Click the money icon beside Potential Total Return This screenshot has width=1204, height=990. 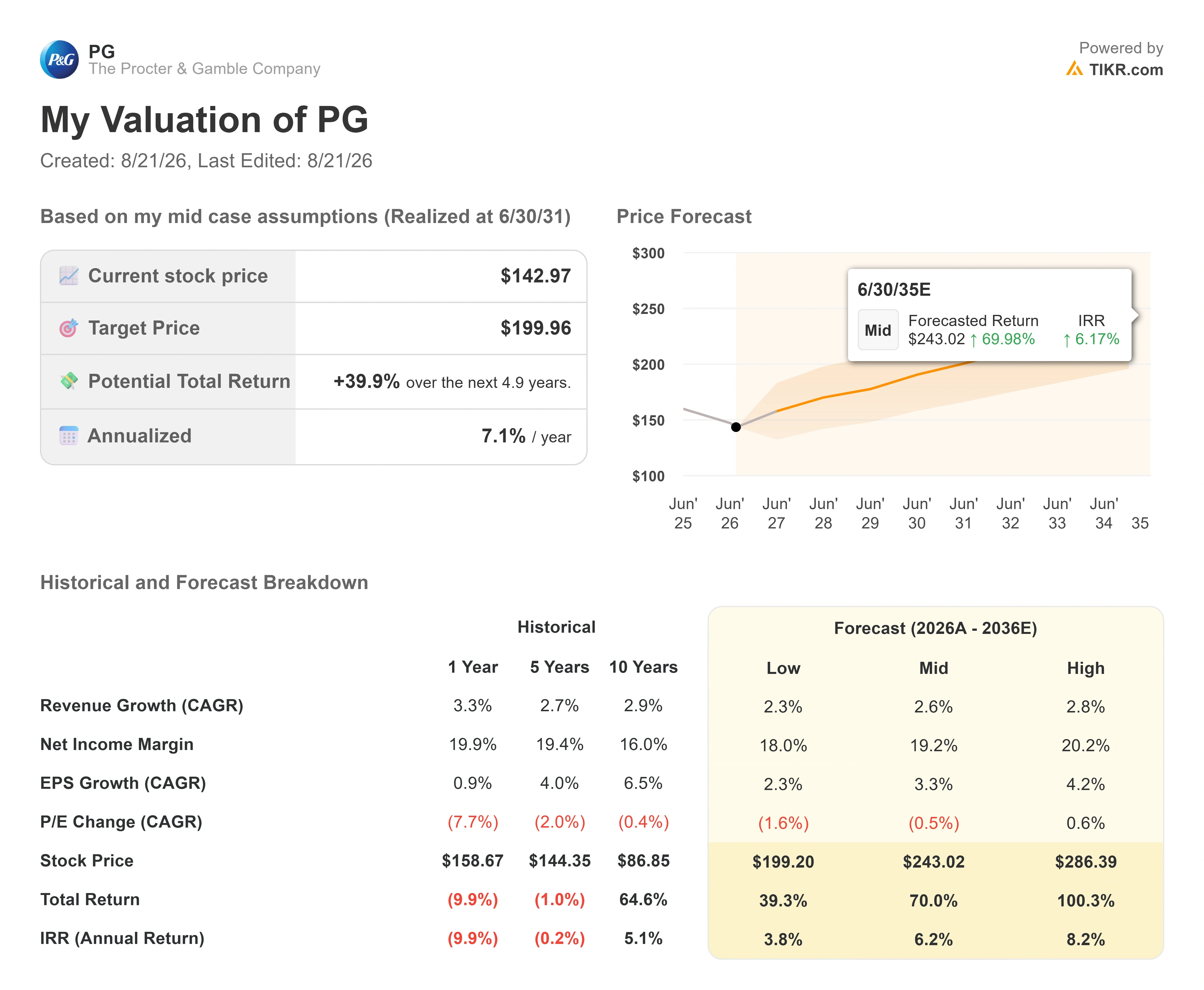tap(69, 381)
